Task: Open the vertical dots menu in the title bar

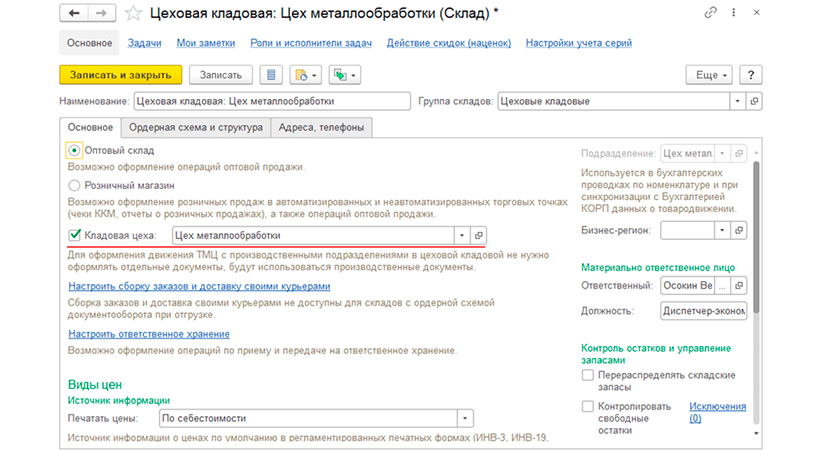Action: click(x=733, y=12)
